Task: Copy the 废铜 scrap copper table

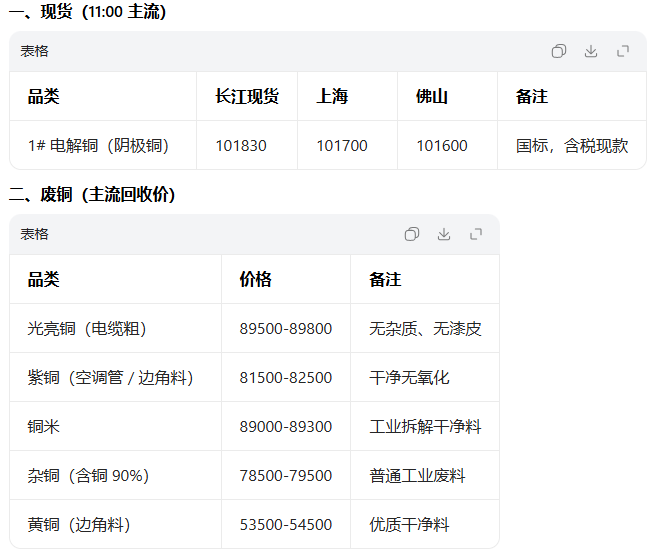Action: click(412, 234)
